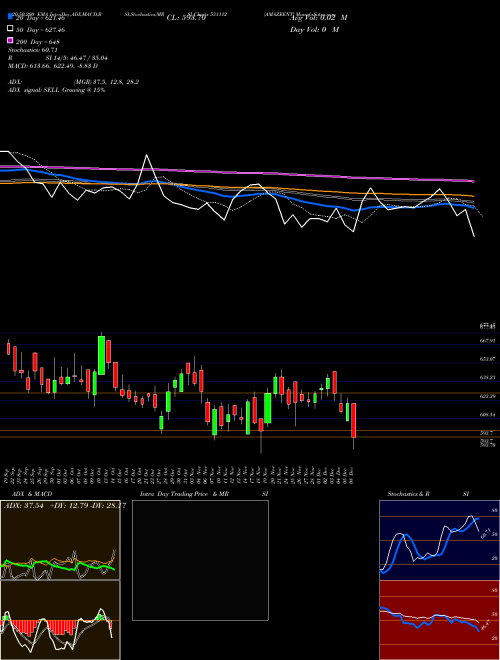Click the 653.07 price axis label

point(488,359)
